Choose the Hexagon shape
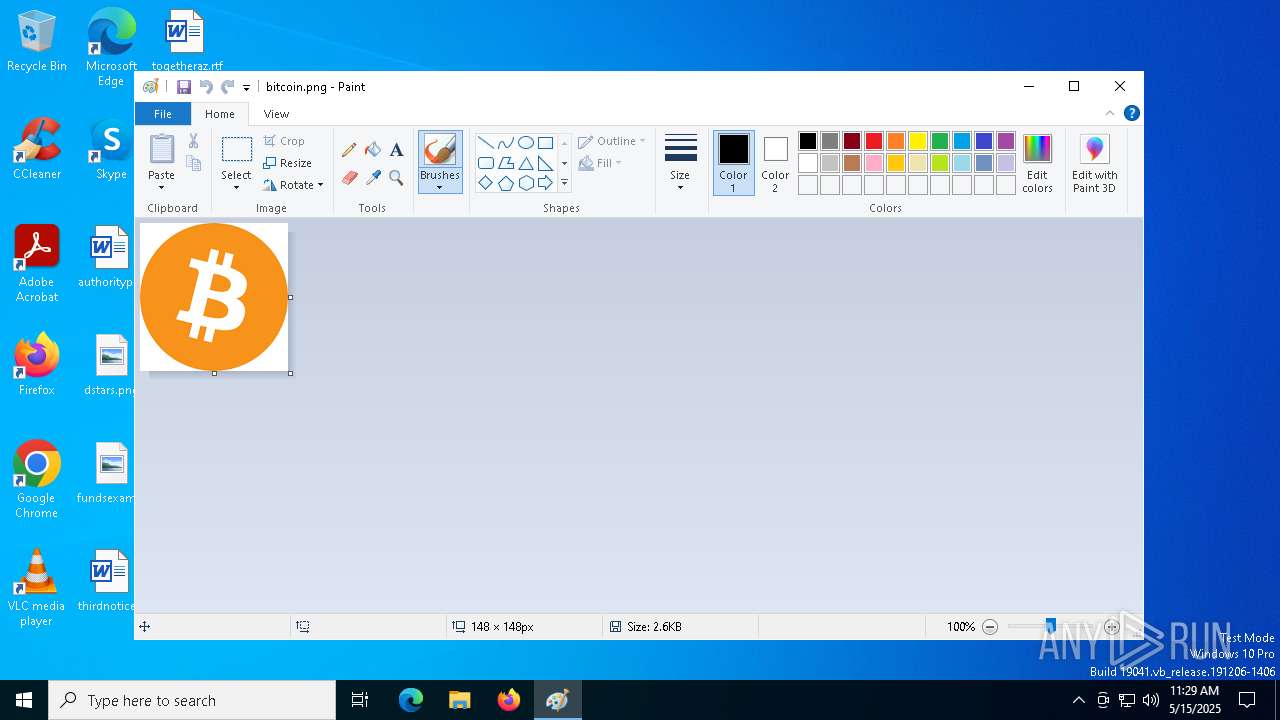This screenshot has width=1280, height=720. 525,183
